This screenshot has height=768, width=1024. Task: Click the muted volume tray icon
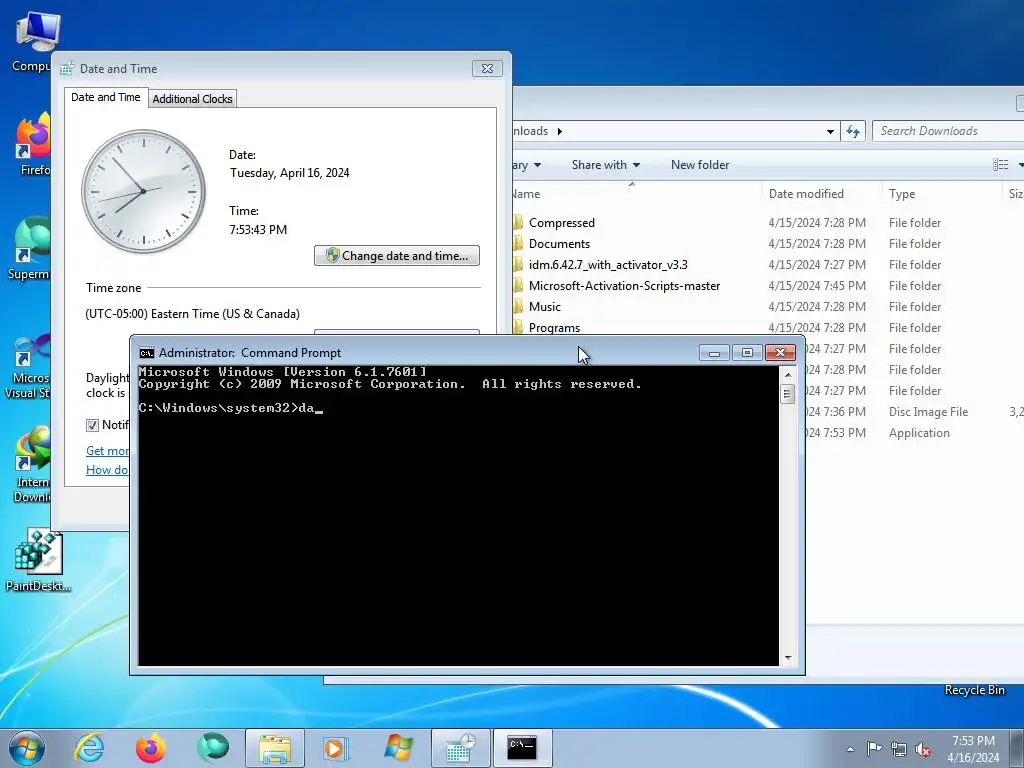coord(923,749)
